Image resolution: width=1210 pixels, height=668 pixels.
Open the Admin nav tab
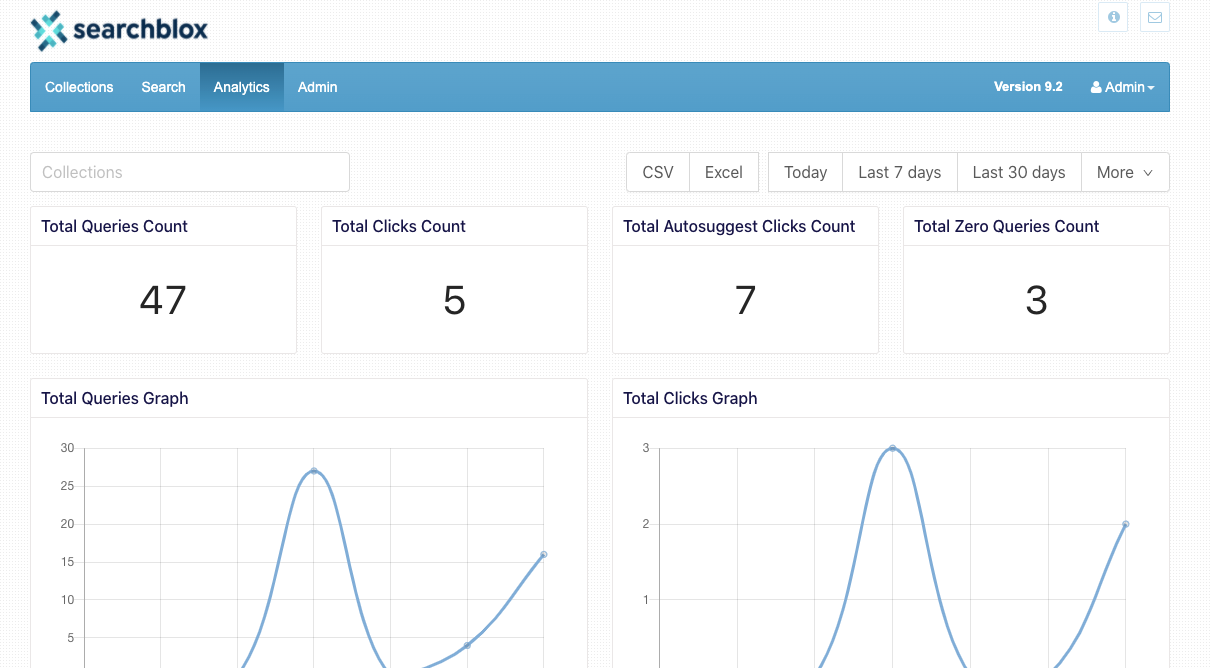pyautogui.click(x=317, y=87)
